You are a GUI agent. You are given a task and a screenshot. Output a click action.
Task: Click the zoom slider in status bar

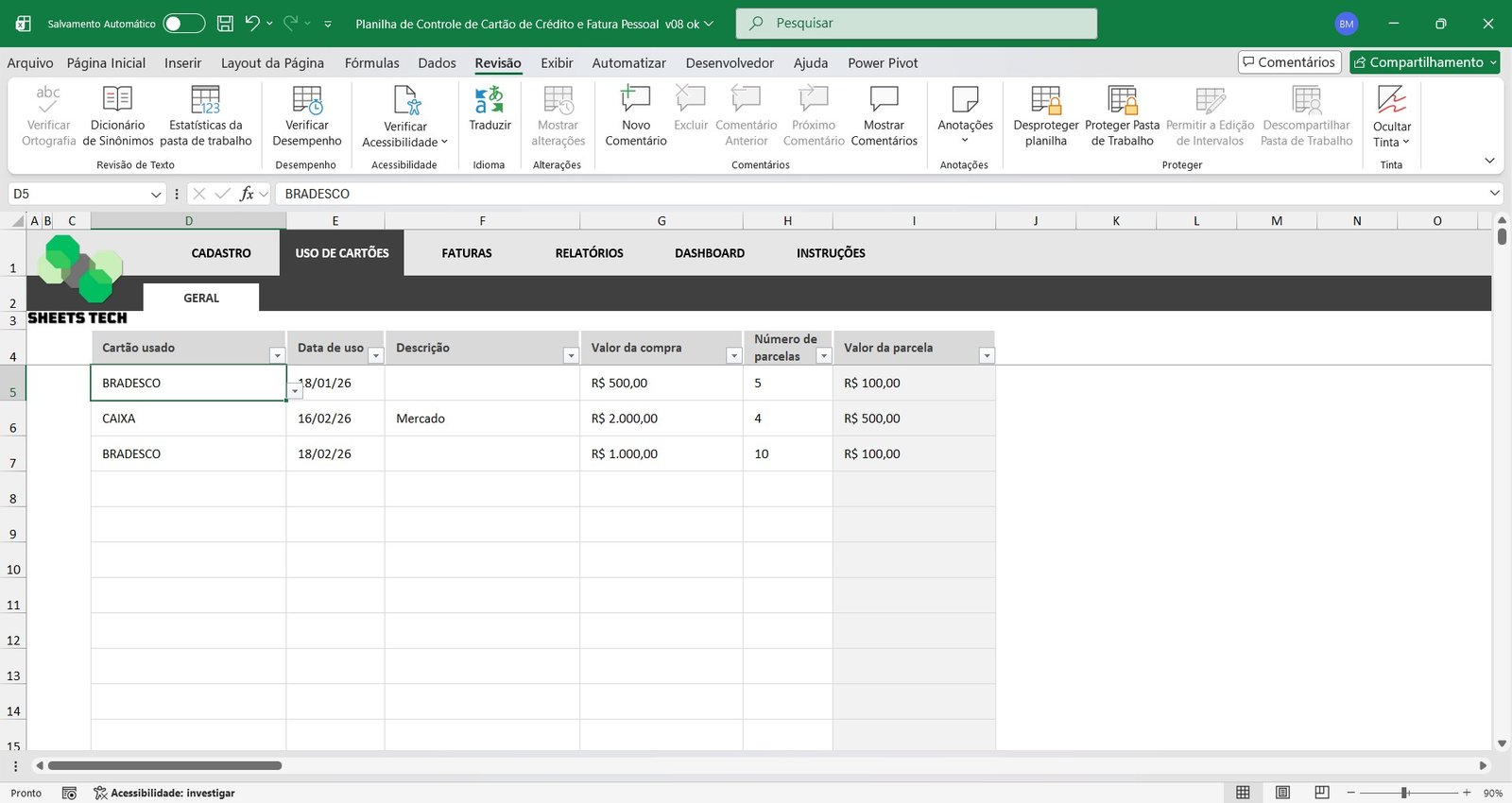click(x=1405, y=793)
